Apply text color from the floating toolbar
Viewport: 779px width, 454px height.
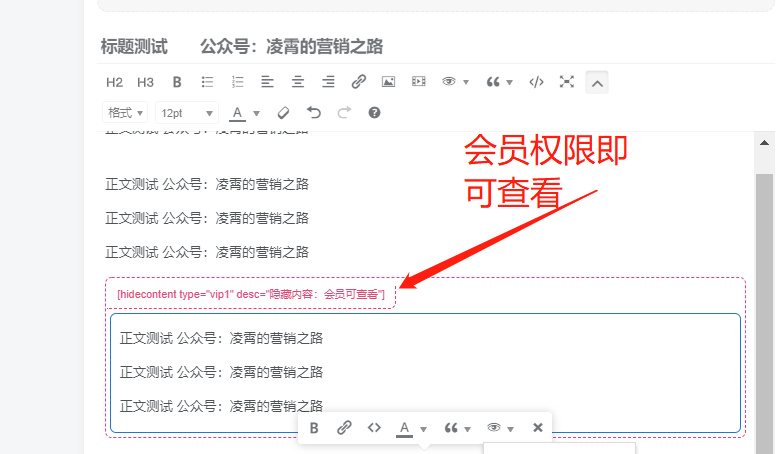pos(404,428)
